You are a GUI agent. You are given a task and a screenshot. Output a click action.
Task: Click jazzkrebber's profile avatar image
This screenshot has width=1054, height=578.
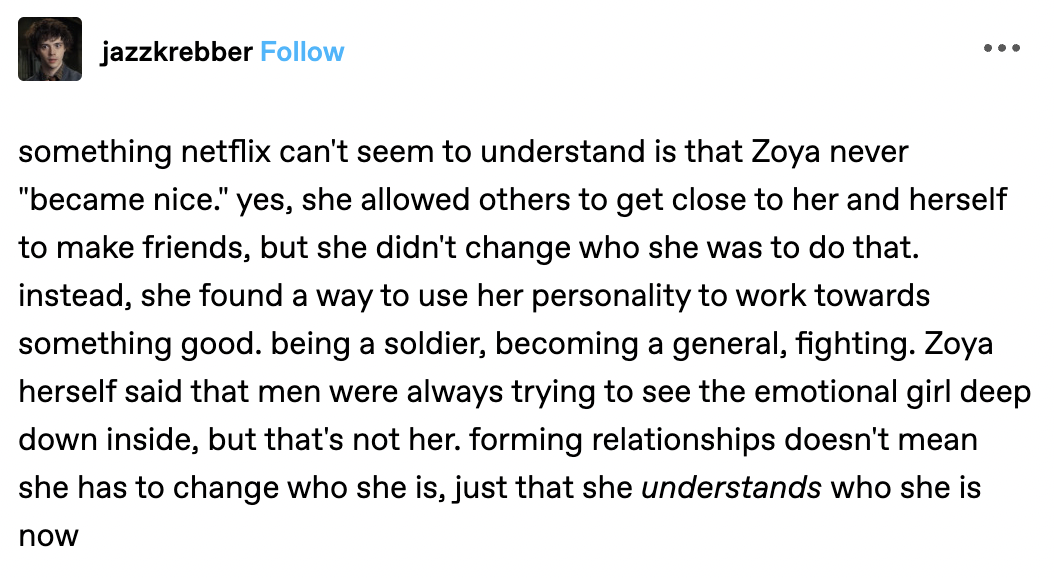[x=50, y=49]
